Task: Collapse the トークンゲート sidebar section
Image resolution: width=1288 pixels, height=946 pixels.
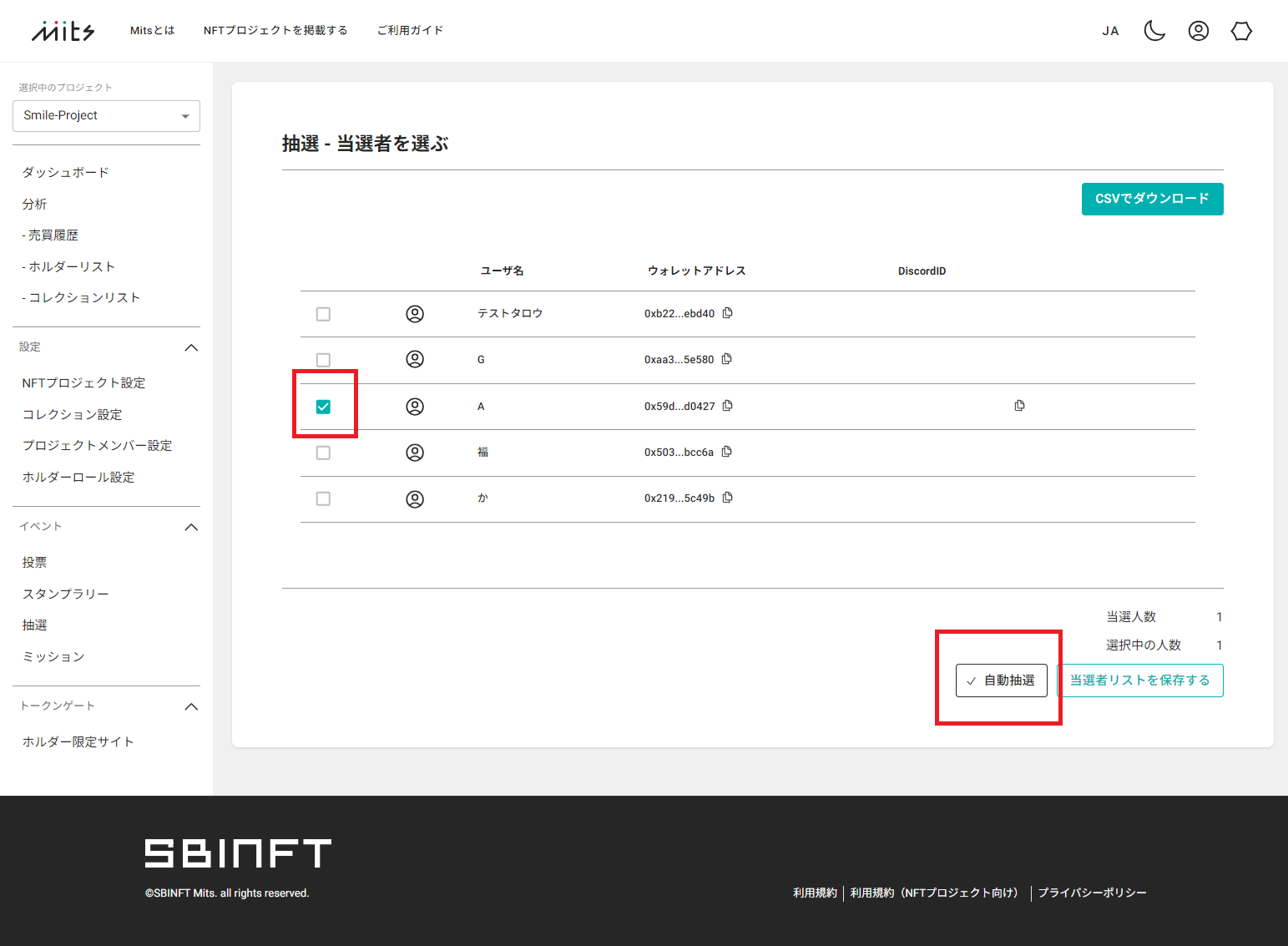Action: (191, 706)
